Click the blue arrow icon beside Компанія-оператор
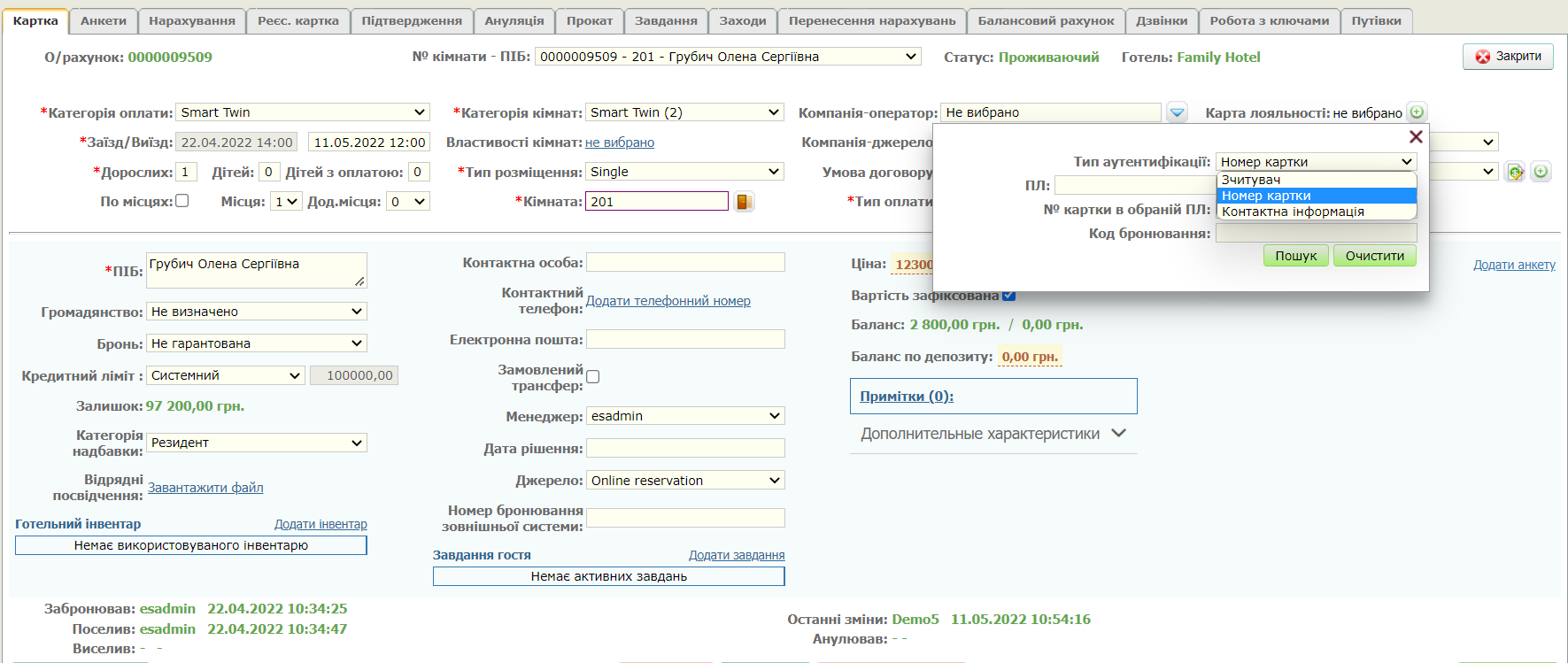This screenshot has width=1568, height=663. [1177, 112]
